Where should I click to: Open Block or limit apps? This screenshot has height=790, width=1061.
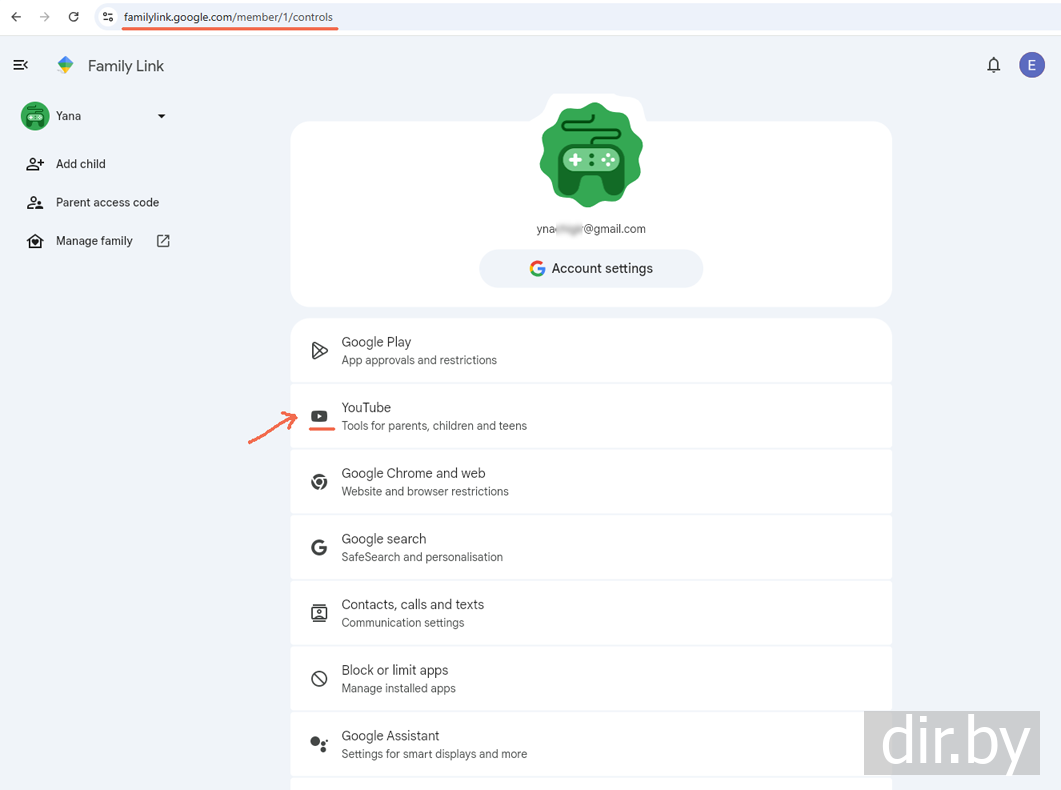[590, 679]
